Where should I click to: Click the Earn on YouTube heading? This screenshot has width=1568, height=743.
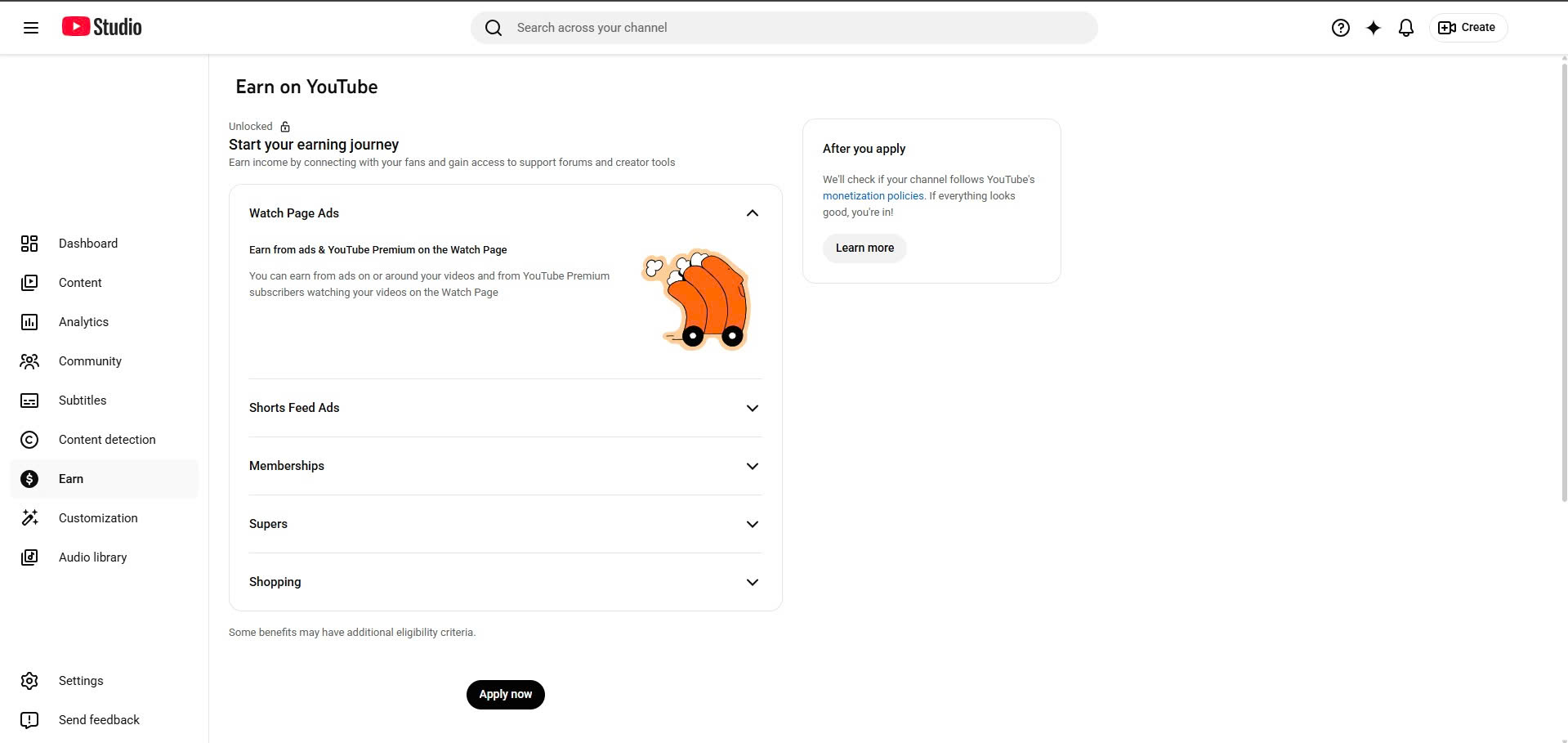(306, 87)
